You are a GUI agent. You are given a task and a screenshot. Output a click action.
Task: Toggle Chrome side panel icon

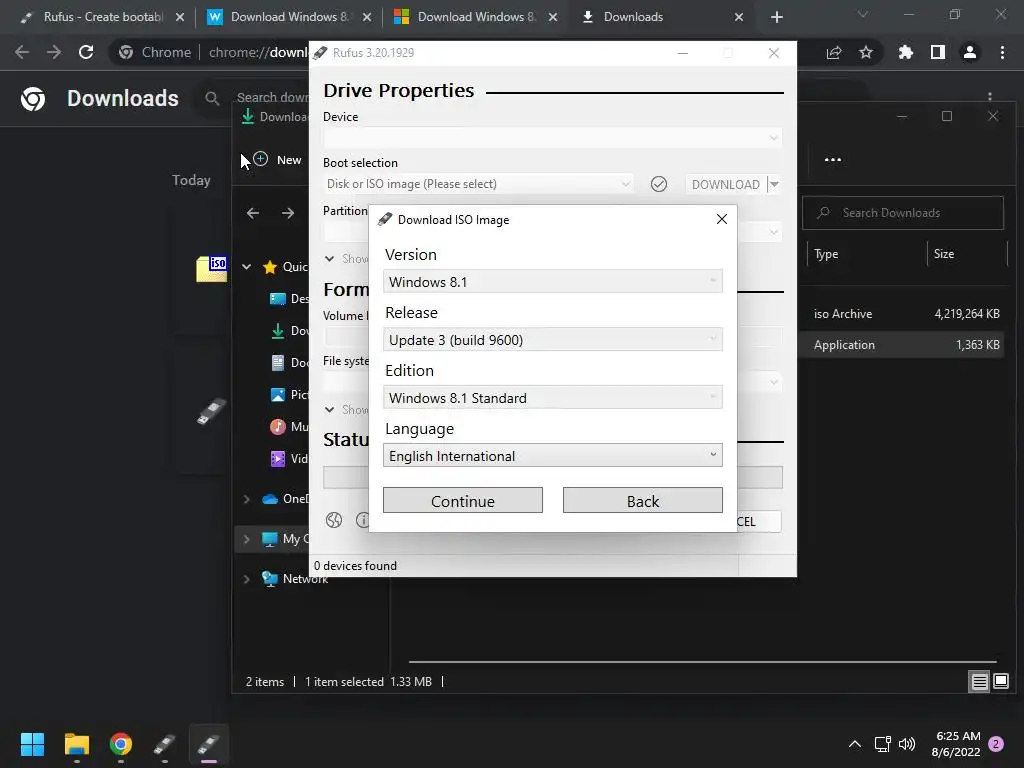[938, 52]
